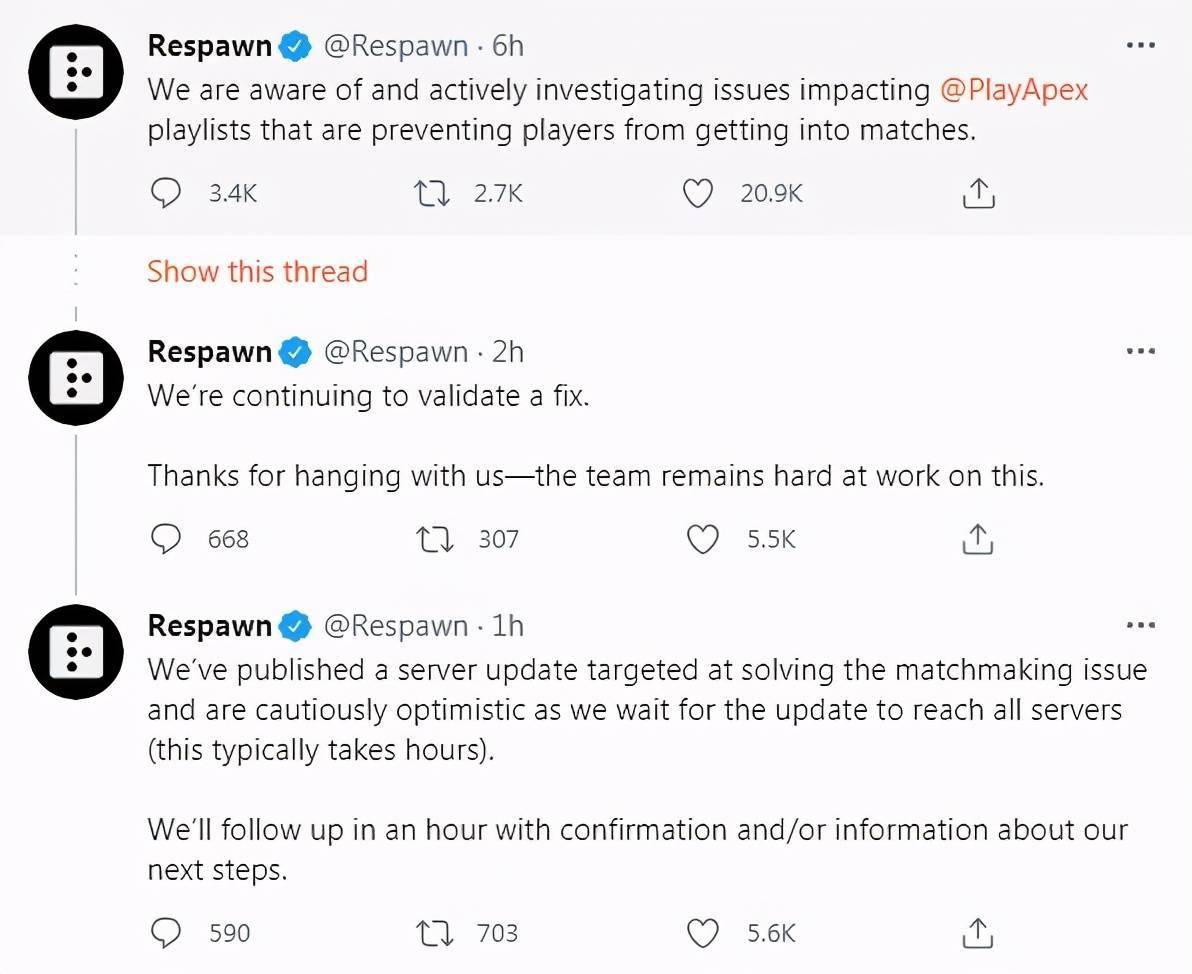Screen dimensions: 1192x974
Task: Like the tweet with 20.9K likes
Action: point(697,193)
